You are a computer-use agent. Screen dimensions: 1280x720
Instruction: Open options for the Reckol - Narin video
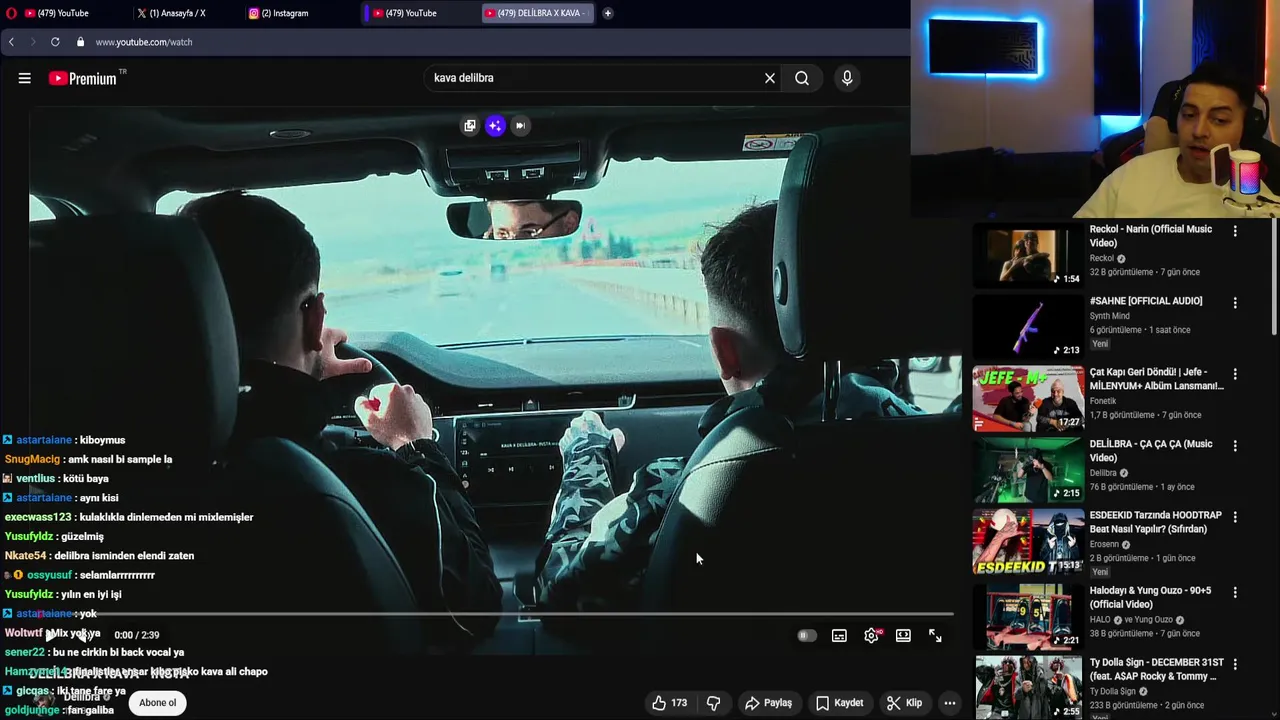click(x=1235, y=231)
